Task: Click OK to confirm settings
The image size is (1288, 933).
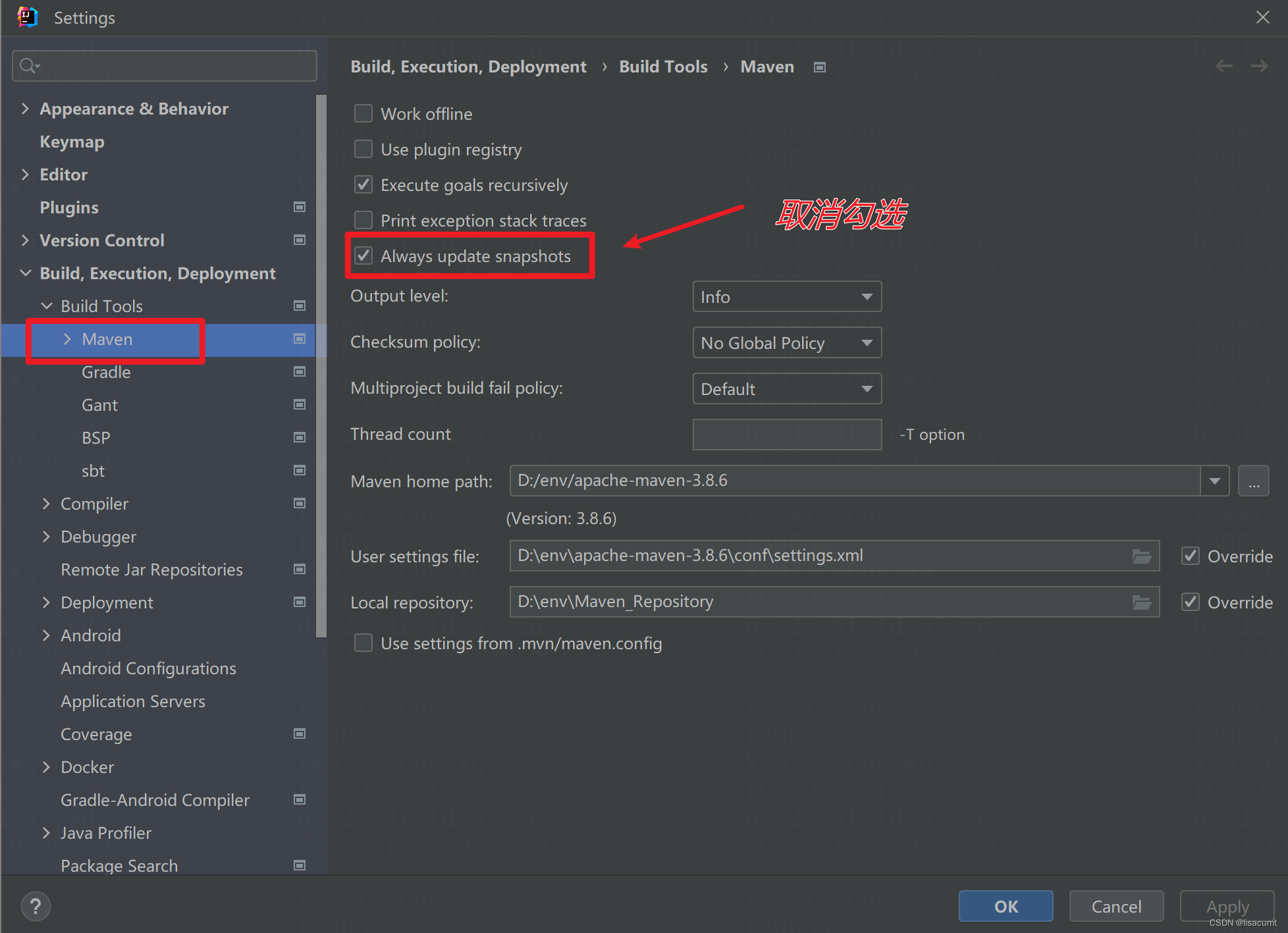Action: pyautogui.click(x=1006, y=907)
